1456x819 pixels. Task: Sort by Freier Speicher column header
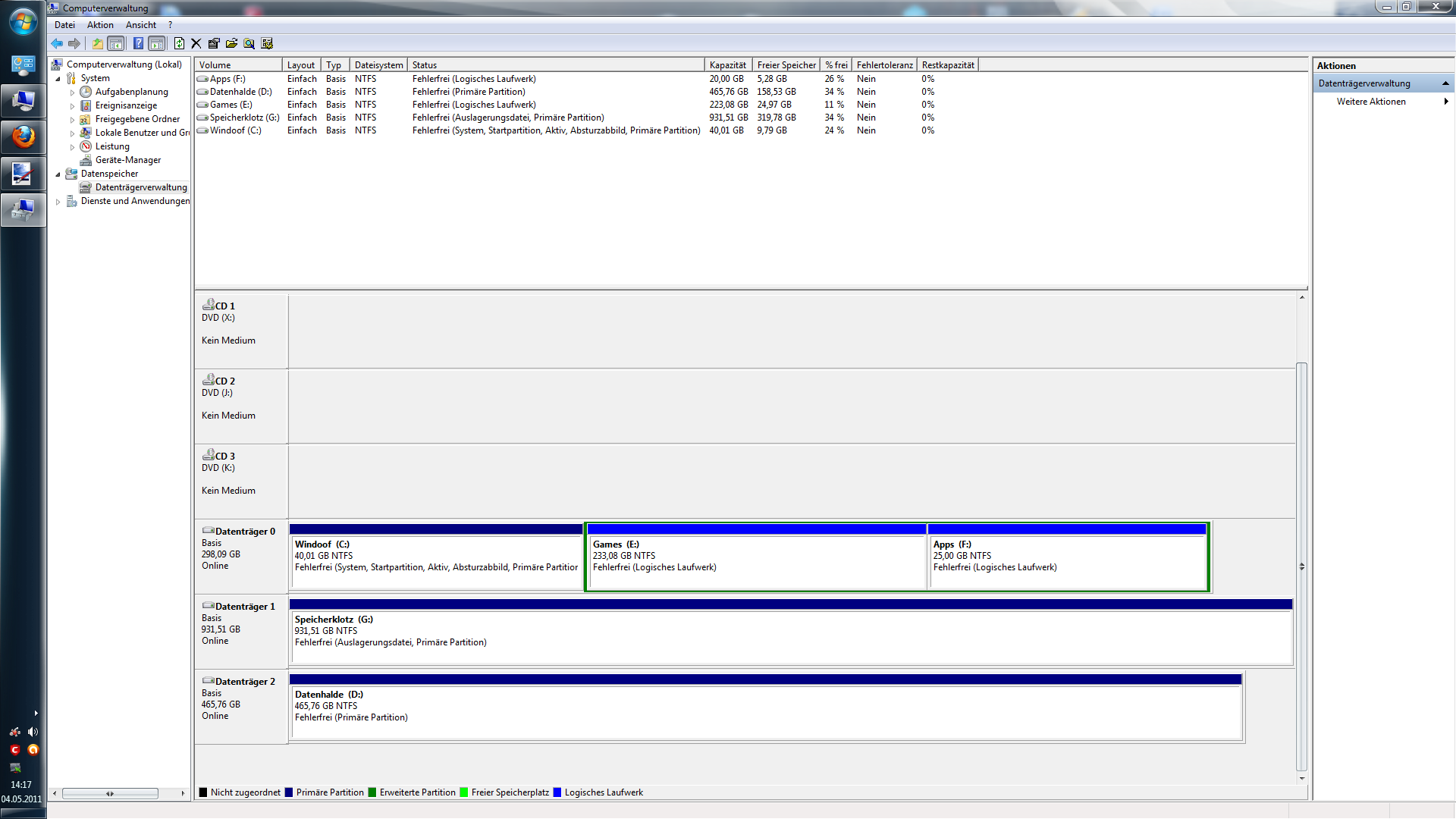point(786,65)
